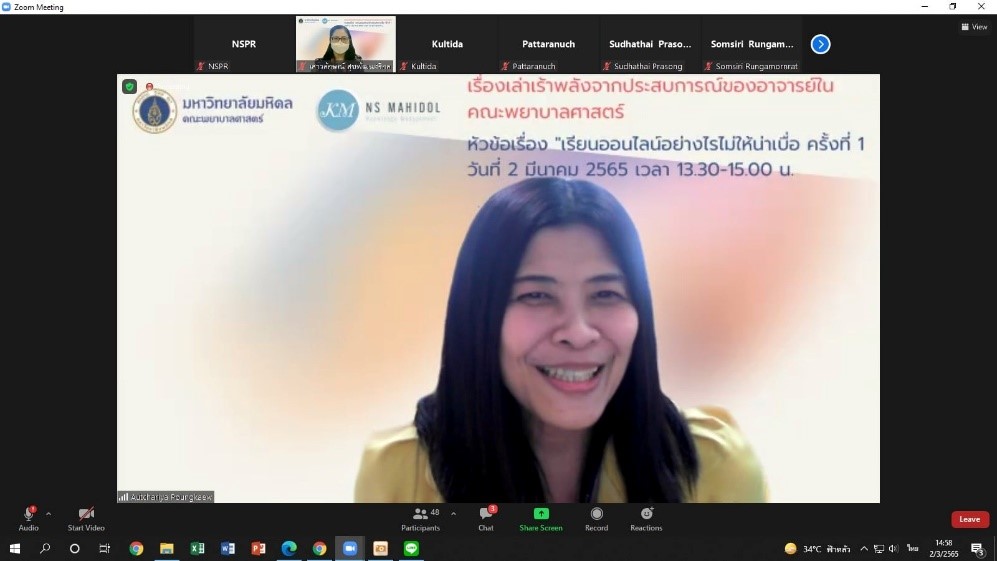997x561 pixels.
Task: Open Excel from the taskbar
Action: click(x=197, y=548)
